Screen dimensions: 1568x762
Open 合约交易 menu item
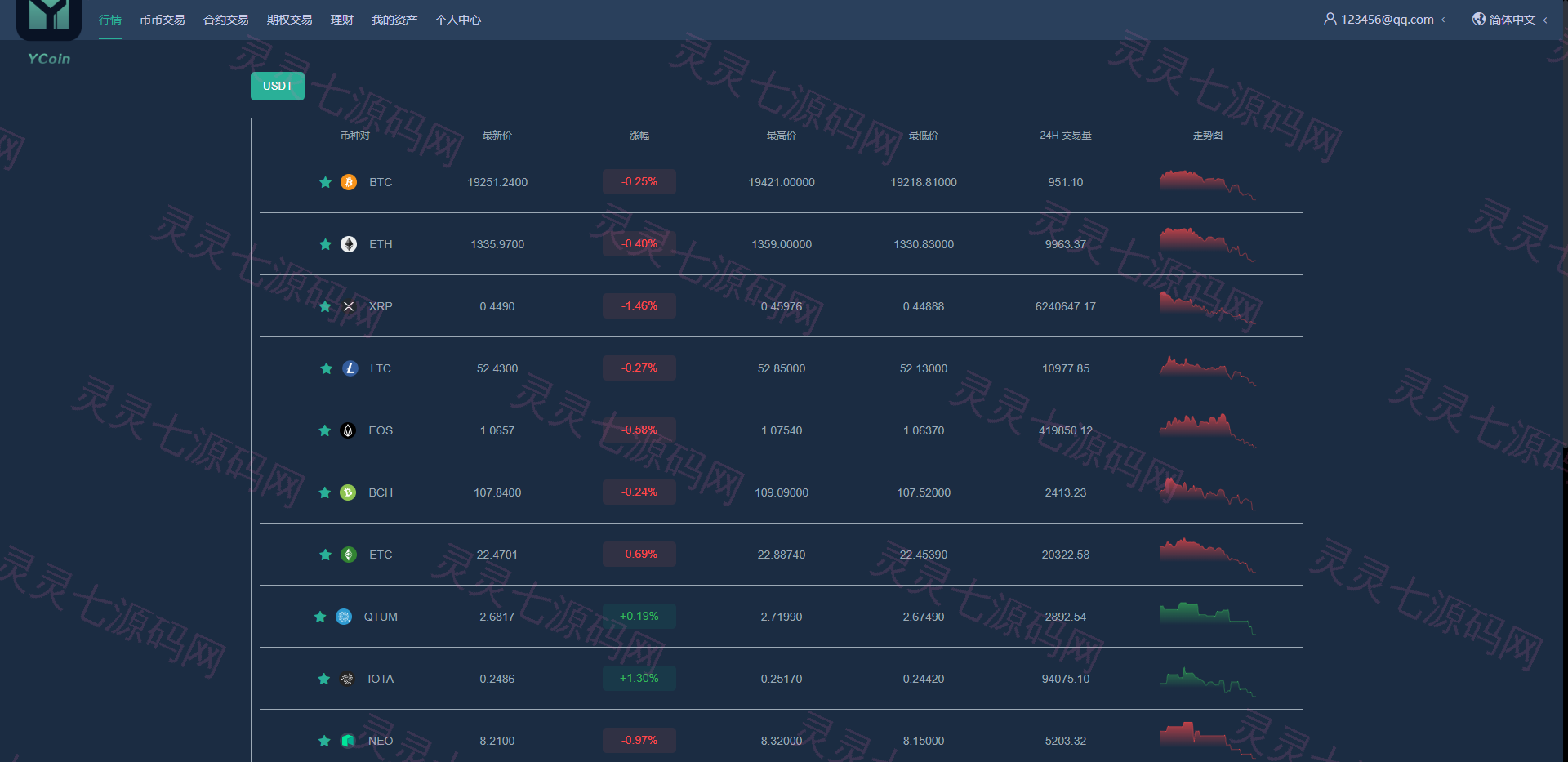(226, 20)
